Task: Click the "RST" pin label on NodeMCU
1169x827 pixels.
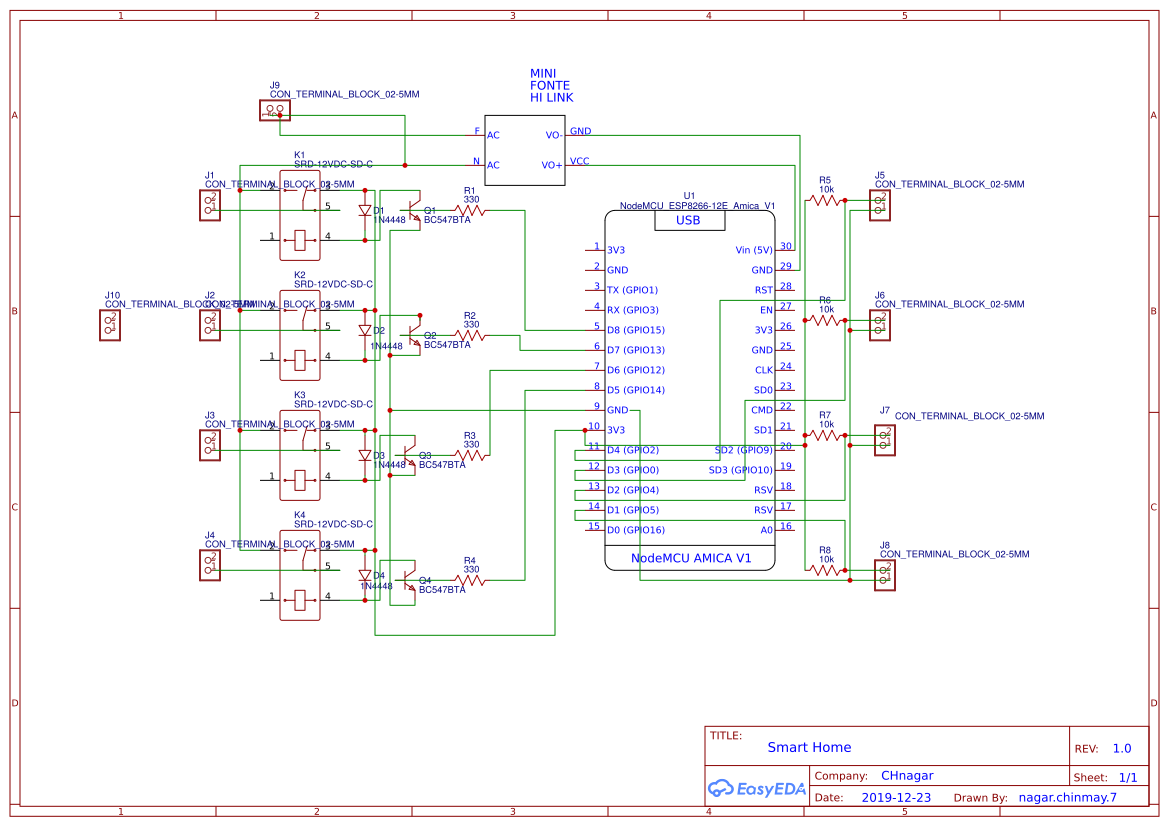Action: [763, 290]
